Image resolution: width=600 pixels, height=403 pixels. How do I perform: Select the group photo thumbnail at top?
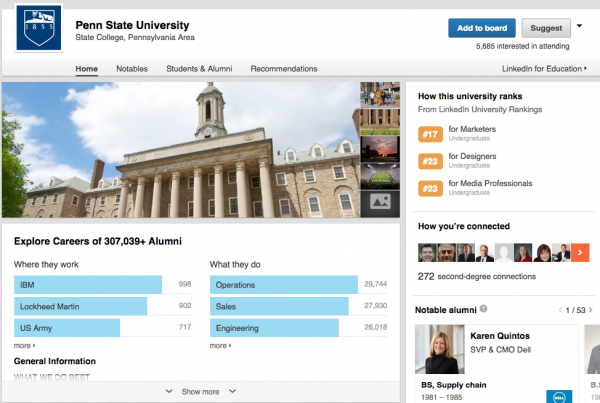pos(380,95)
